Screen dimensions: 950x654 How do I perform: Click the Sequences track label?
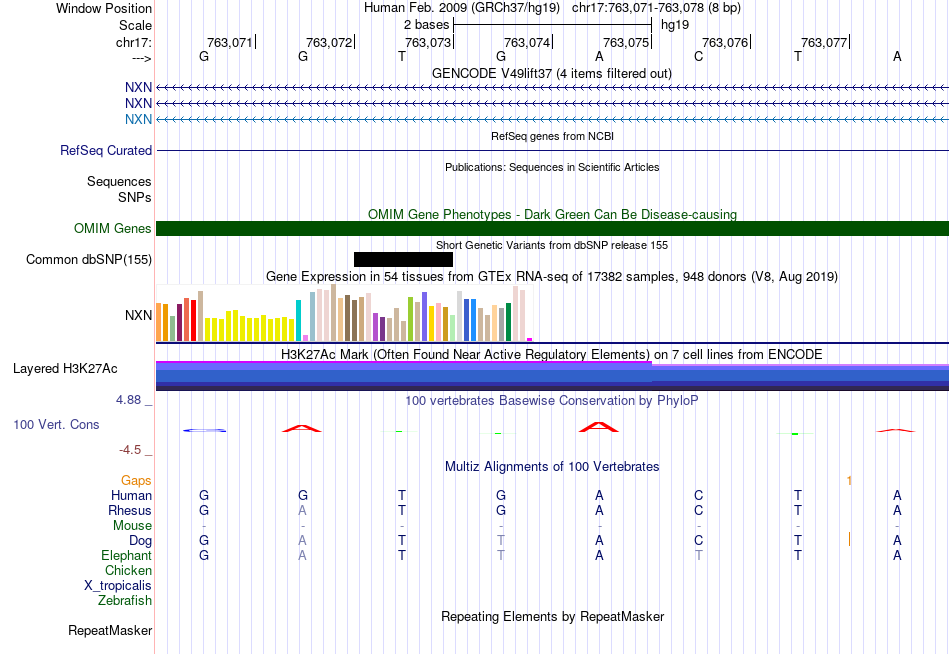click(119, 181)
